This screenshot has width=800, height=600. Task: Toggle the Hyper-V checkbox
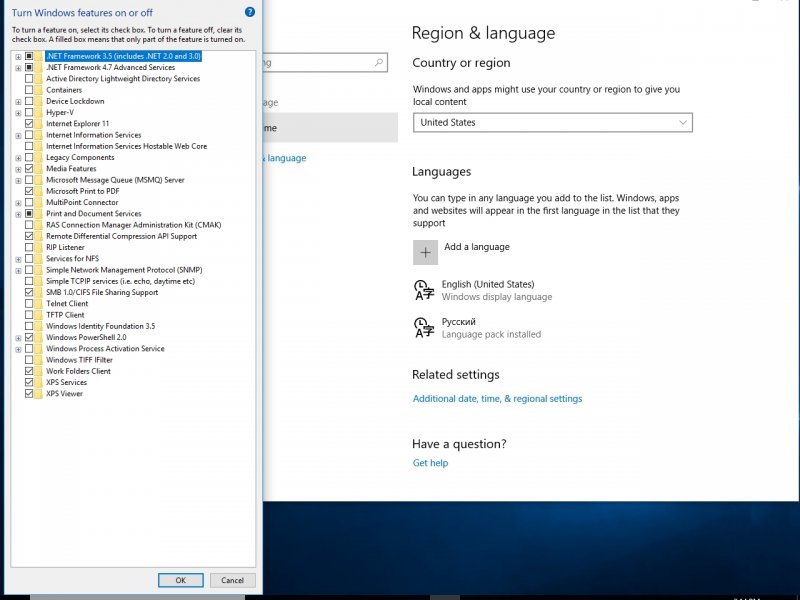29,112
